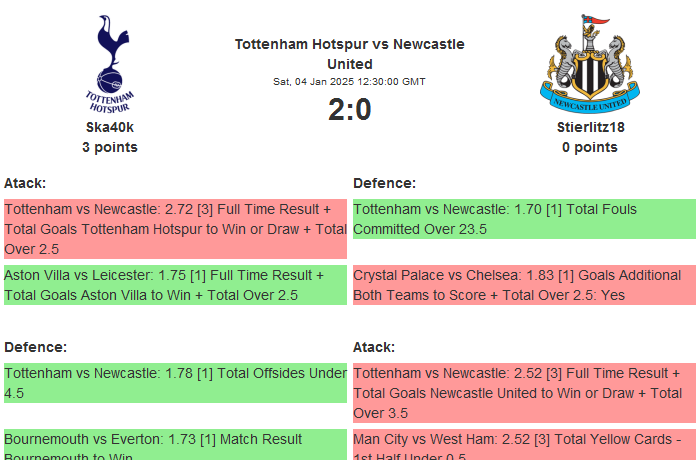
Task: Select the Total Fouls Committed Over 23.5 bet
Action: 524,219
